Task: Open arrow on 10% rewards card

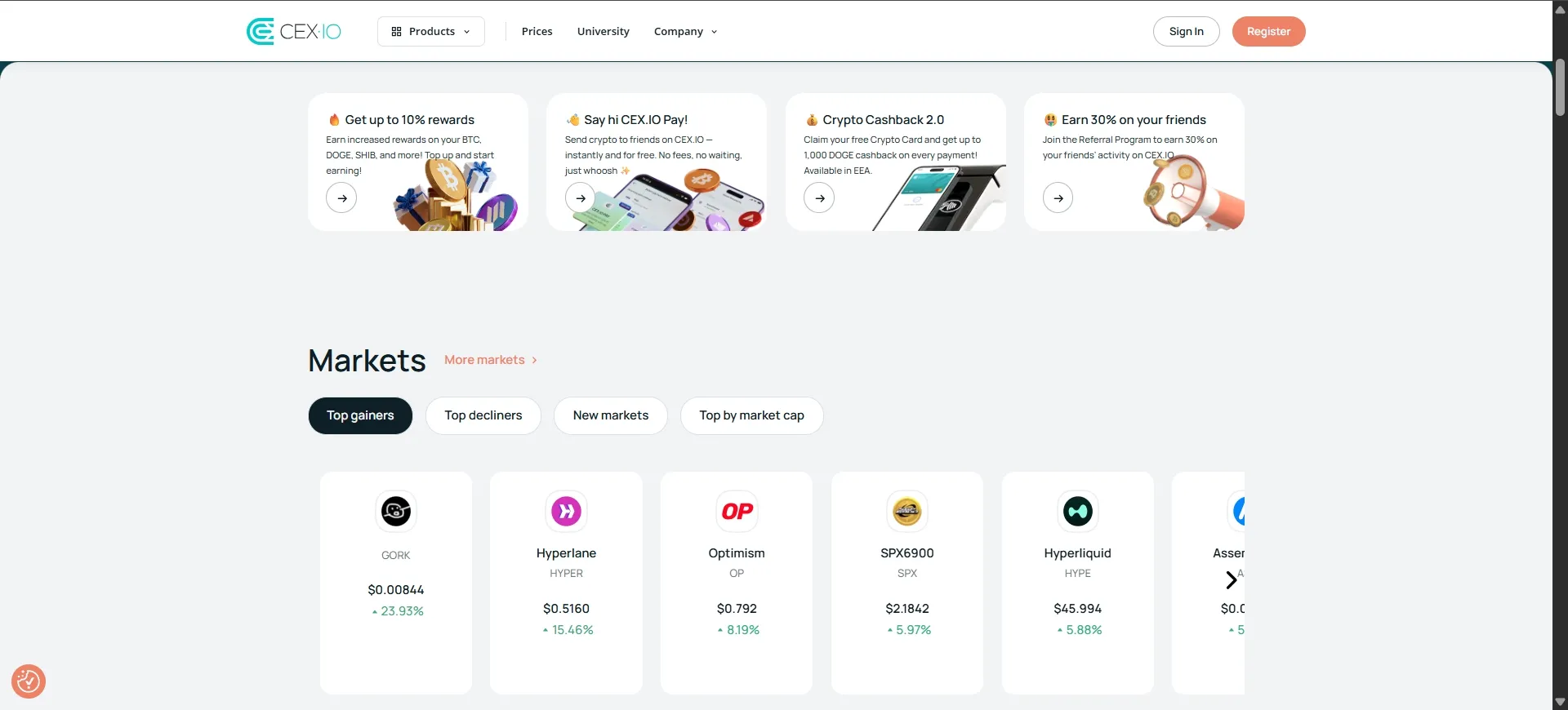Action: pyautogui.click(x=341, y=197)
